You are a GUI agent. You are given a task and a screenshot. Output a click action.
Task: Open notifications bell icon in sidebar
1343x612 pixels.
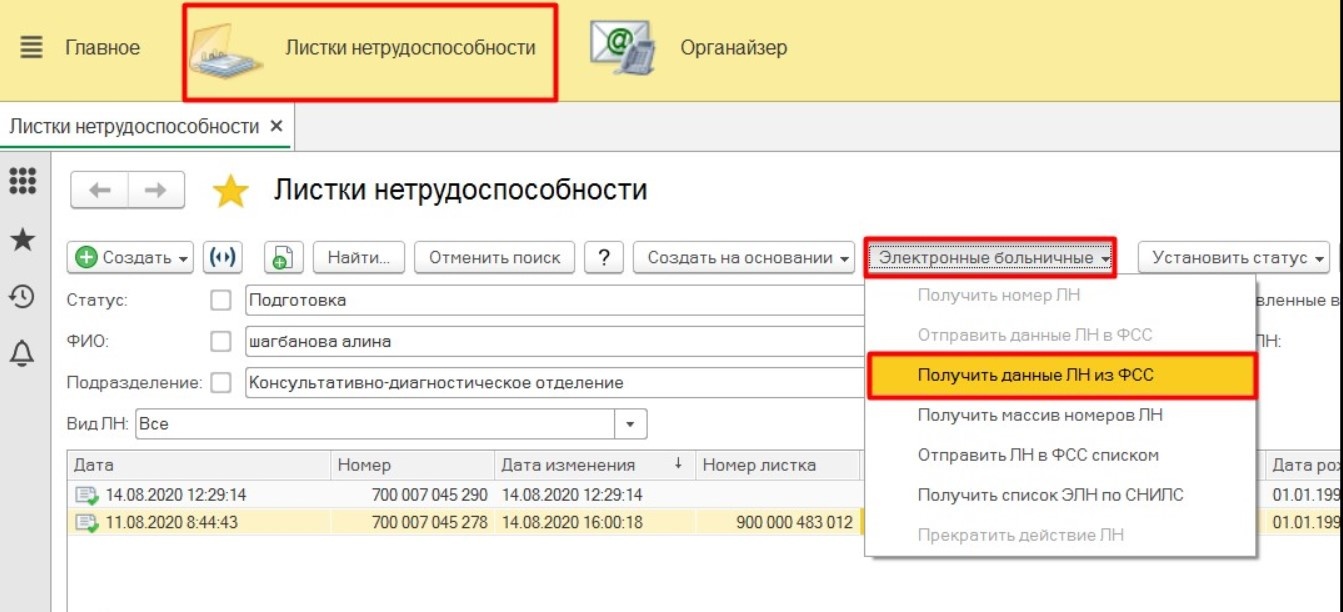point(22,353)
